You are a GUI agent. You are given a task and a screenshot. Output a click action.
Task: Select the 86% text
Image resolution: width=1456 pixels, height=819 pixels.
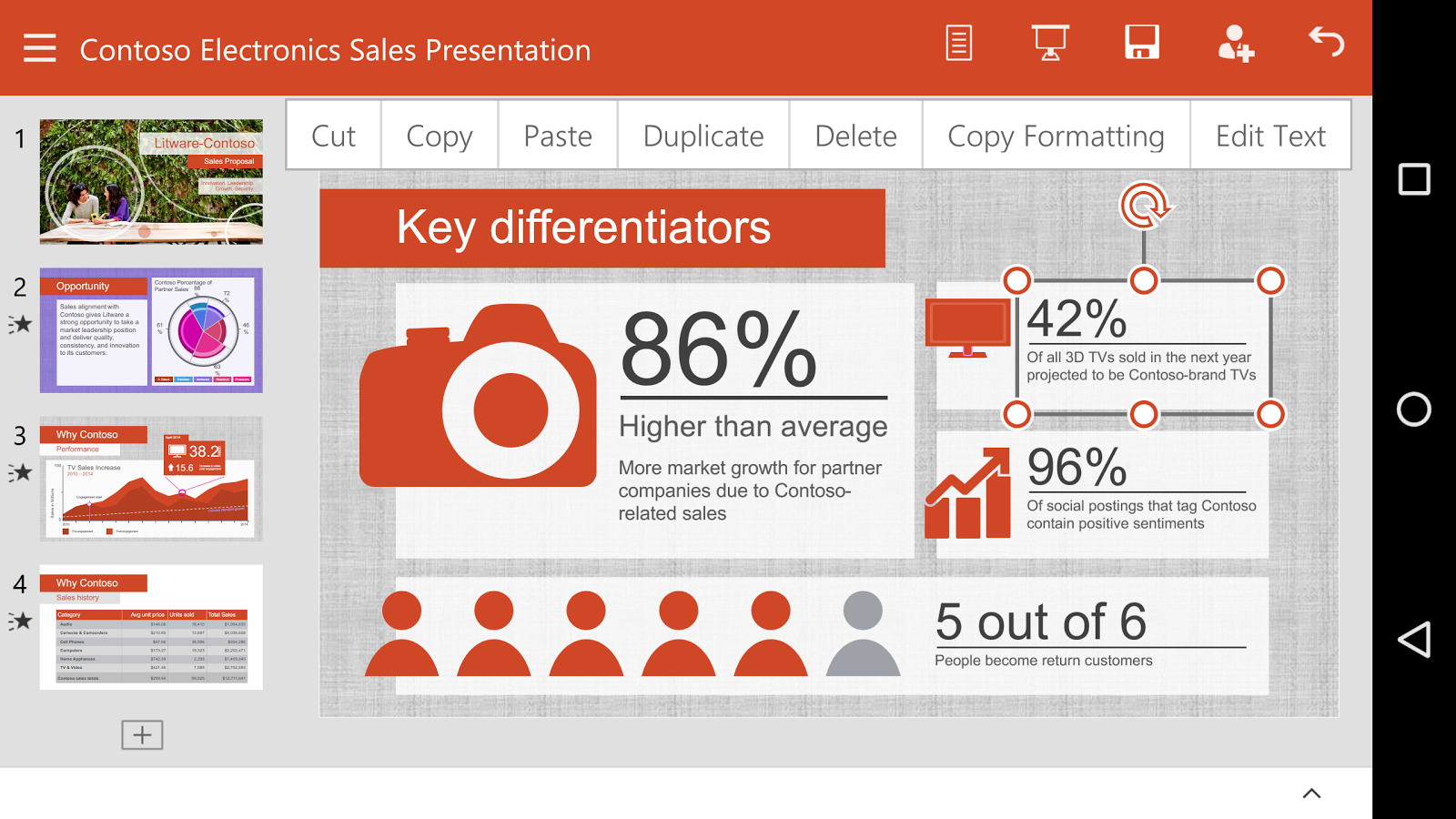click(x=719, y=349)
